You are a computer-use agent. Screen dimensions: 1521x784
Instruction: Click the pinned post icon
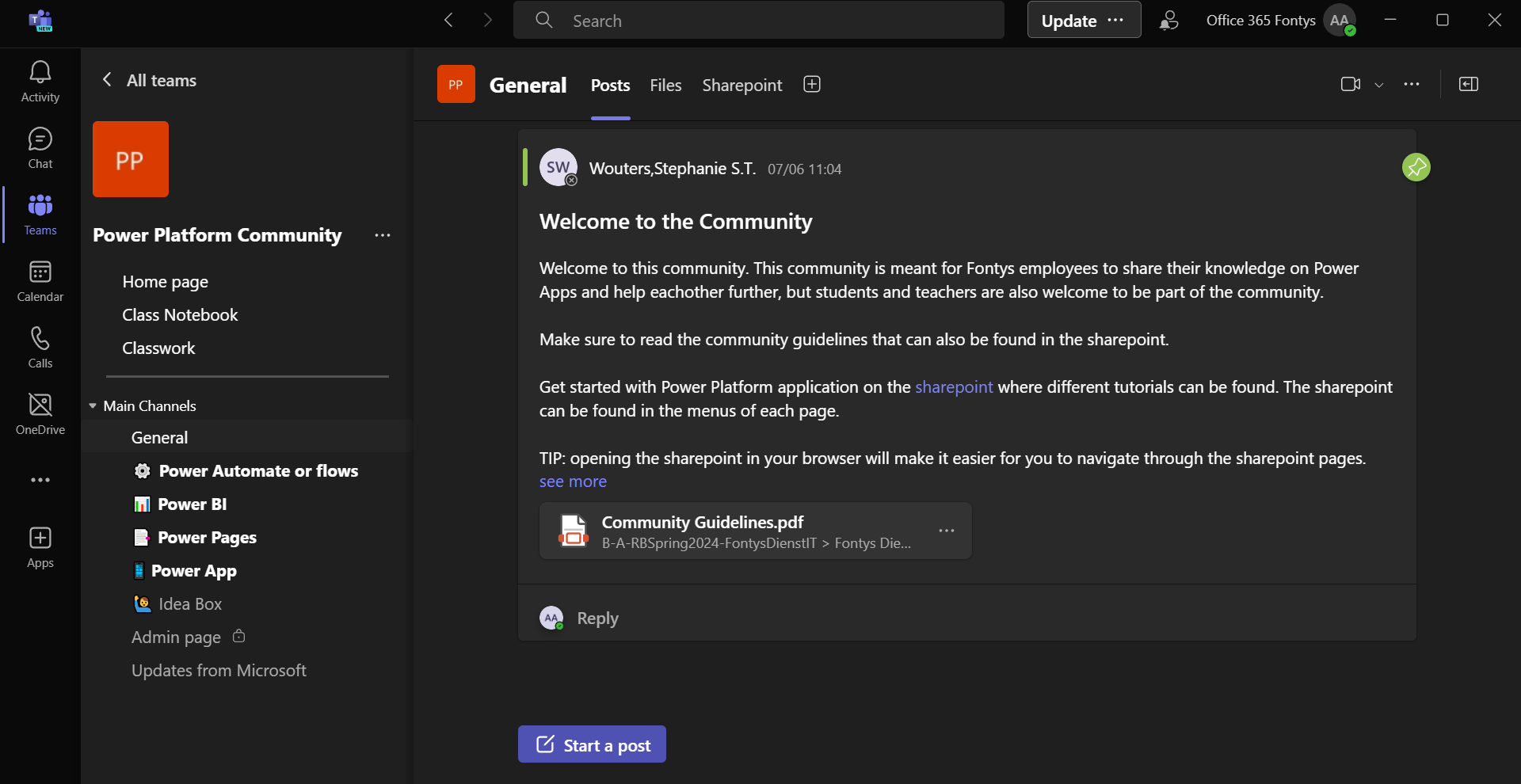pyautogui.click(x=1416, y=167)
